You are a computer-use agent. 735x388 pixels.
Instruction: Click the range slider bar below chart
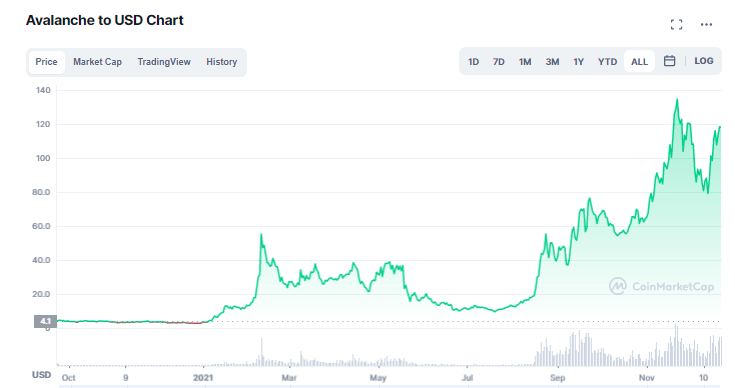pos(390,386)
